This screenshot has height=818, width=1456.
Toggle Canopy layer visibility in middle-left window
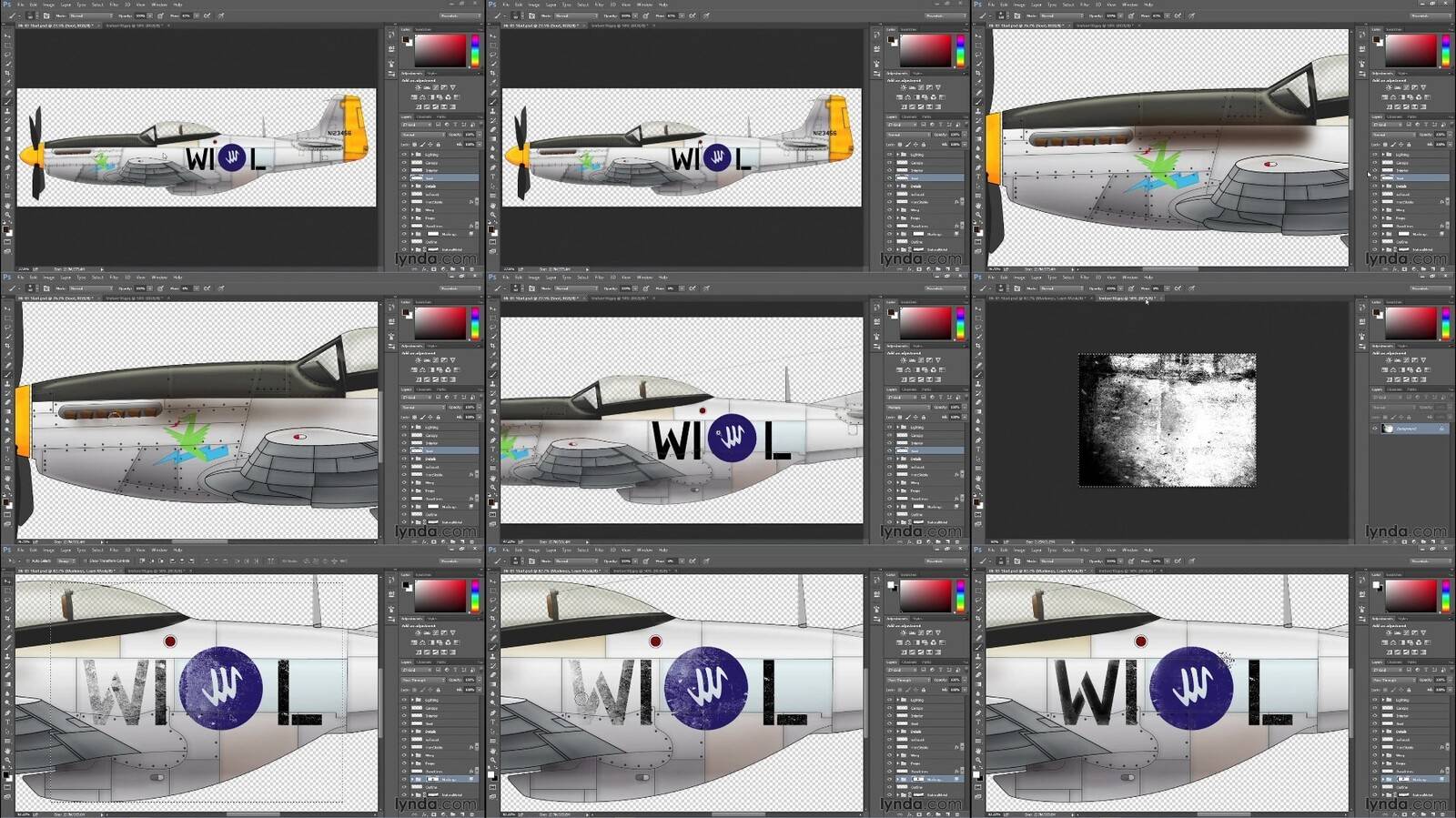click(405, 435)
